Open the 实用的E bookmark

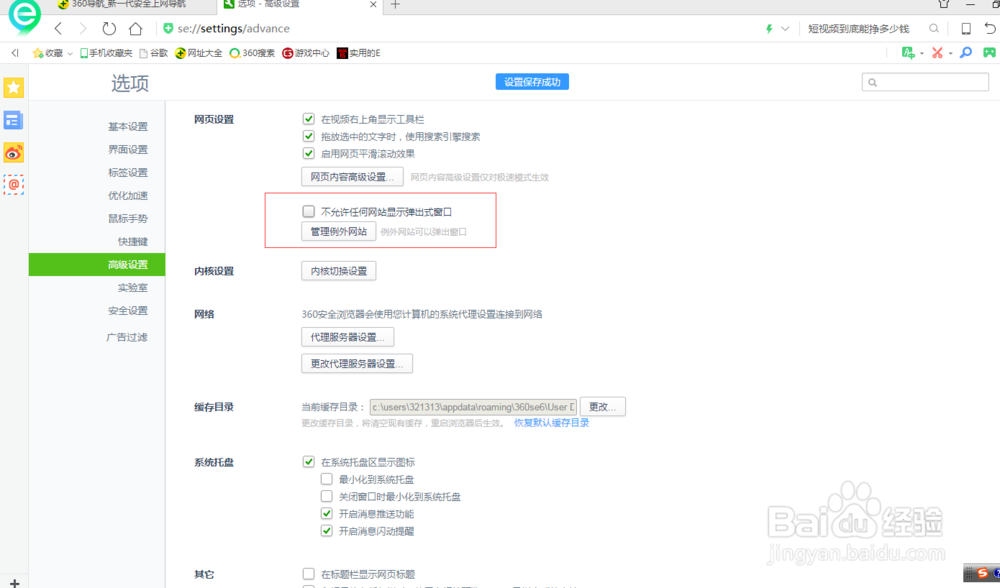coord(358,53)
